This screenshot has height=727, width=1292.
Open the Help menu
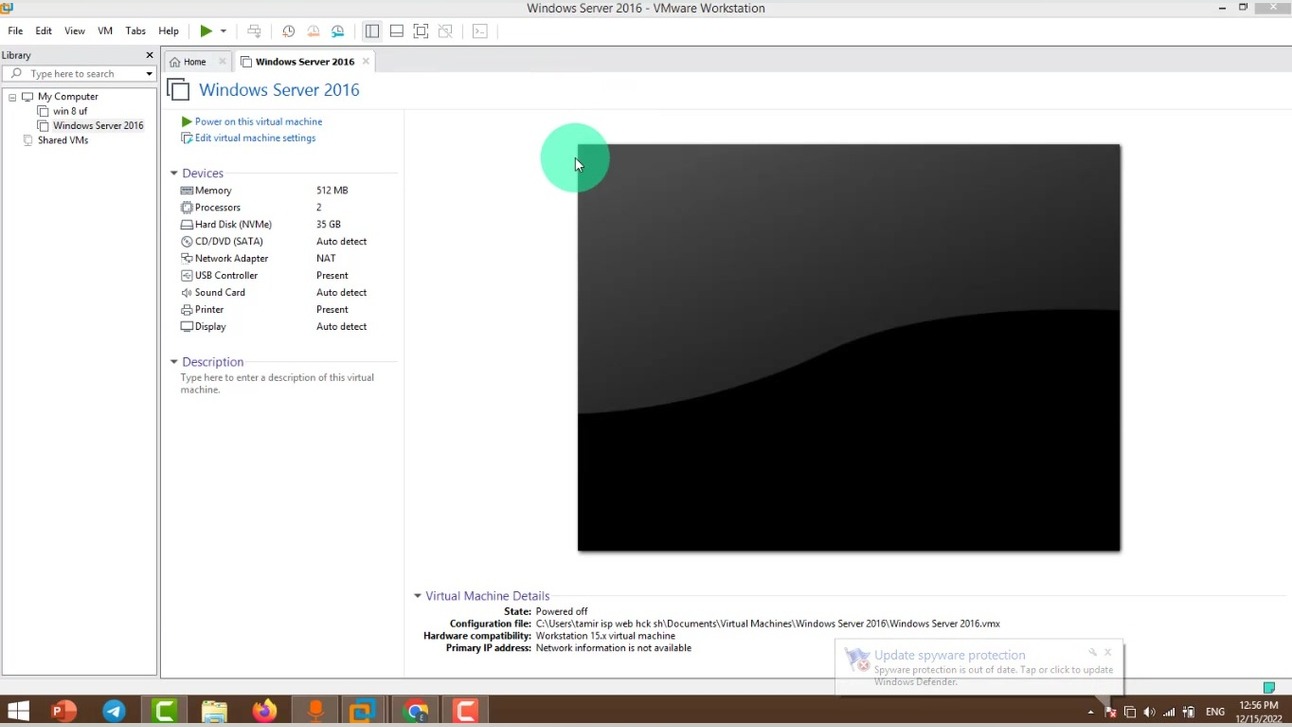coord(168,31)
